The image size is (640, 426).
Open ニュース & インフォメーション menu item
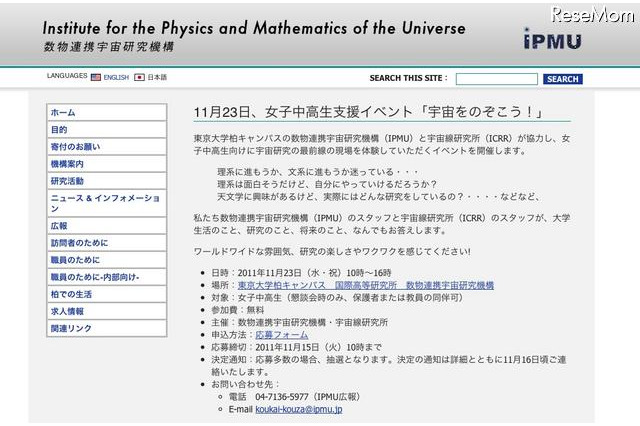coord(107,203)
